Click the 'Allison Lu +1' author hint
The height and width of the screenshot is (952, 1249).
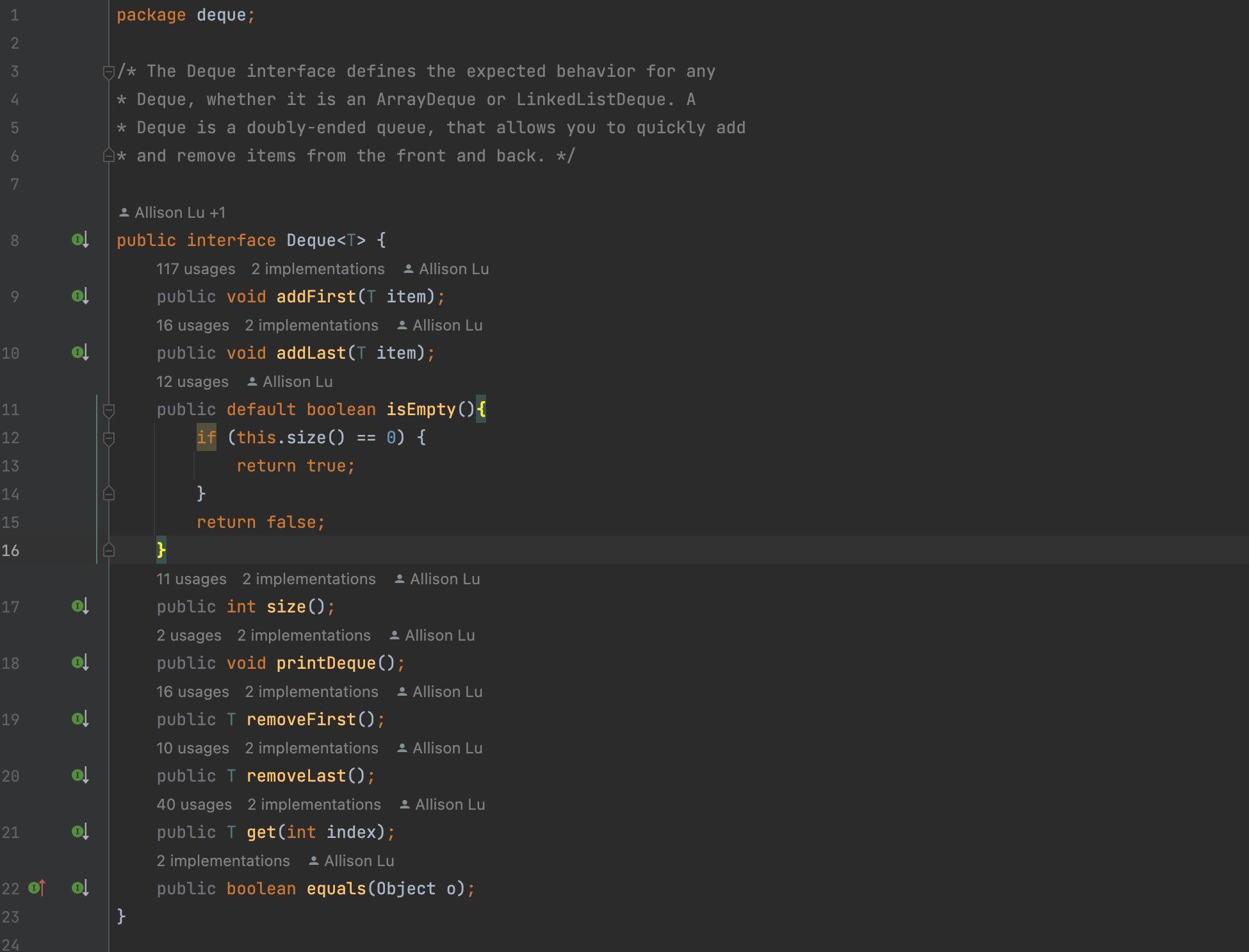[172, 213]
